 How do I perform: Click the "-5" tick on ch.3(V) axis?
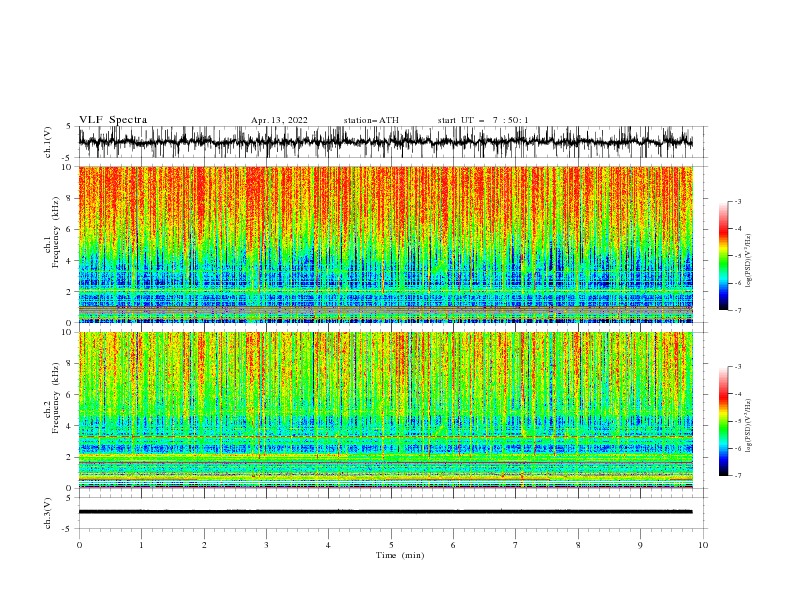coord(67,529)
